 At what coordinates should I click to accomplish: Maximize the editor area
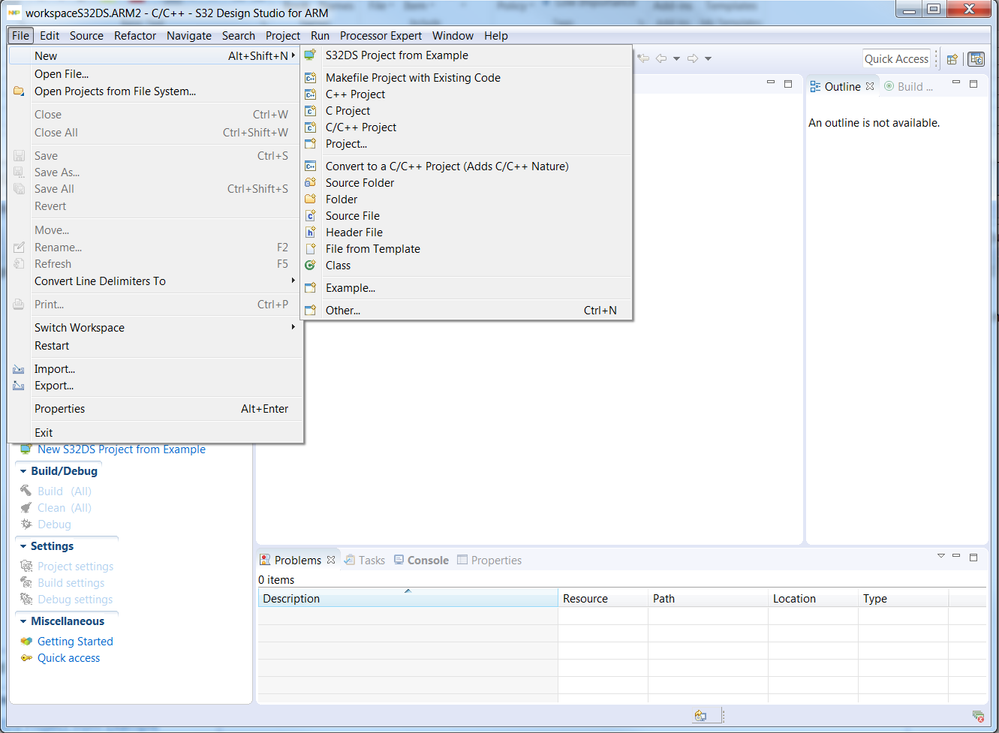[788, 83]
